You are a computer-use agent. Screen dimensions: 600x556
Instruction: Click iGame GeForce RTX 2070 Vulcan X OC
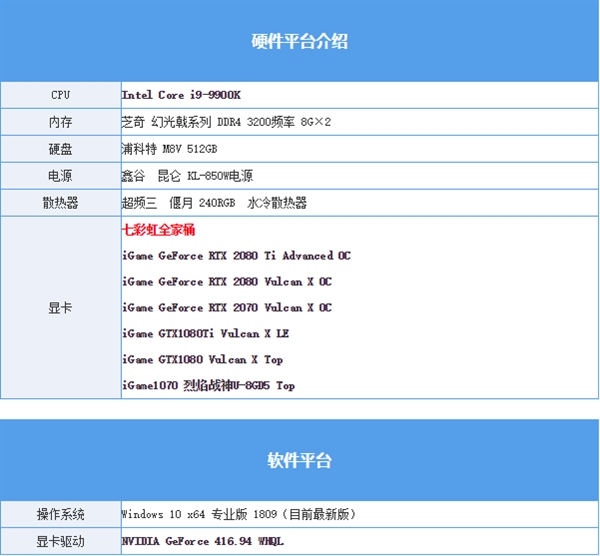point(227,308)
